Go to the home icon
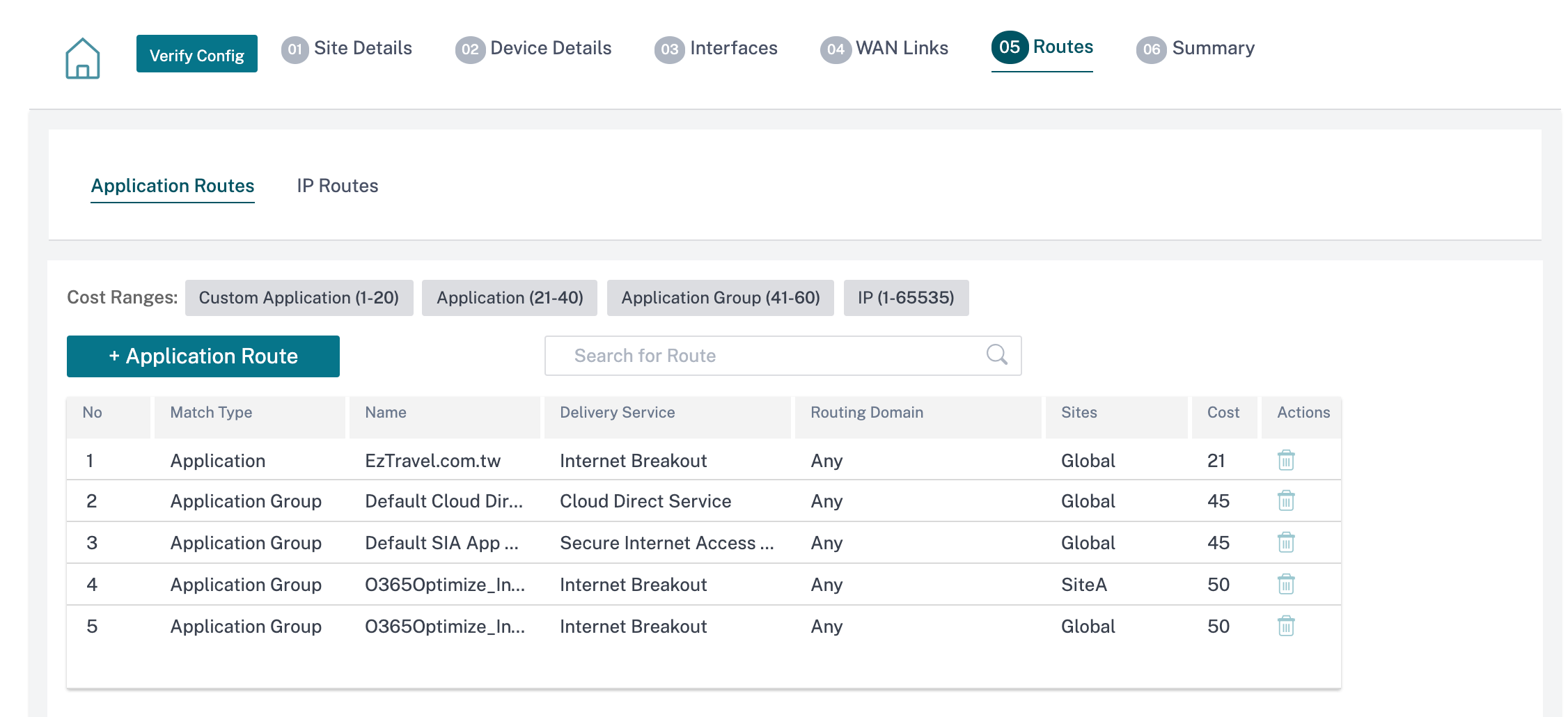This screenshot has width=1568, height=717. pyautogui.click(x=83, y=58)
